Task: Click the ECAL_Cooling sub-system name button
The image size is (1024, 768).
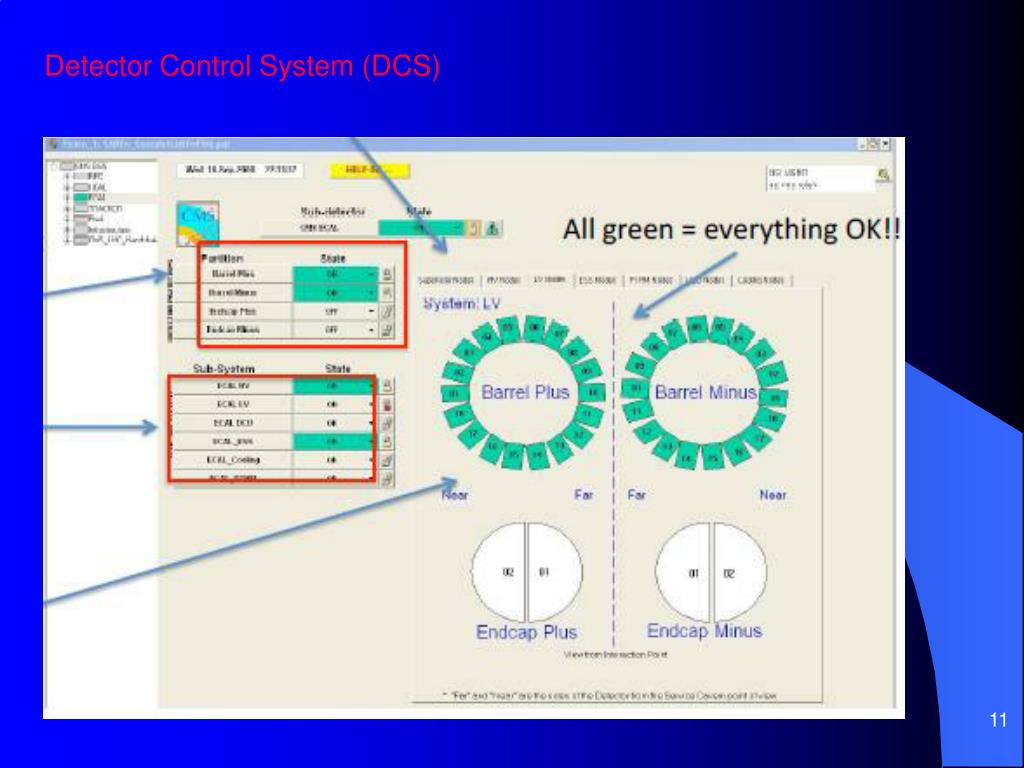Action: [233, 460]
